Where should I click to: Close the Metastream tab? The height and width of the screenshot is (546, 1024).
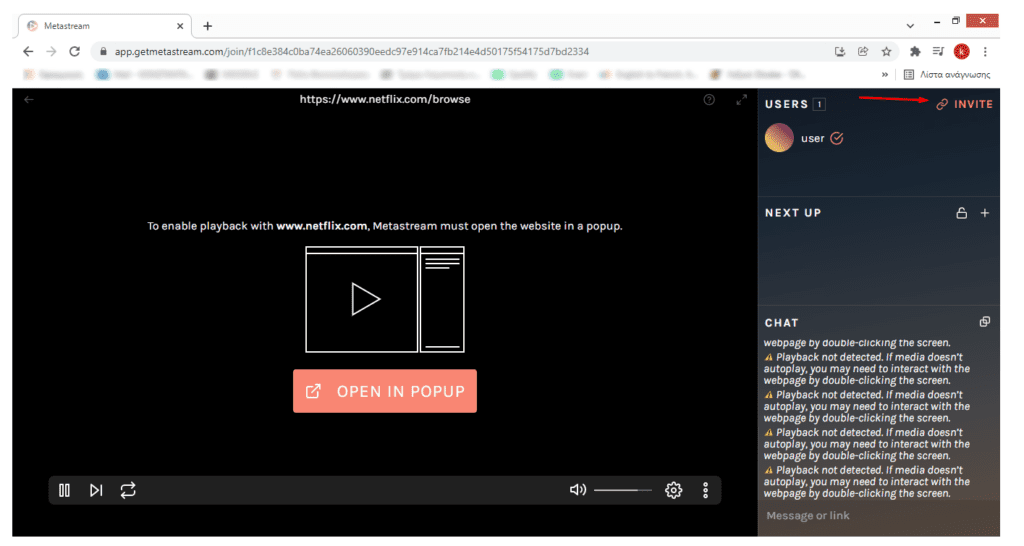tap(180, 26)
